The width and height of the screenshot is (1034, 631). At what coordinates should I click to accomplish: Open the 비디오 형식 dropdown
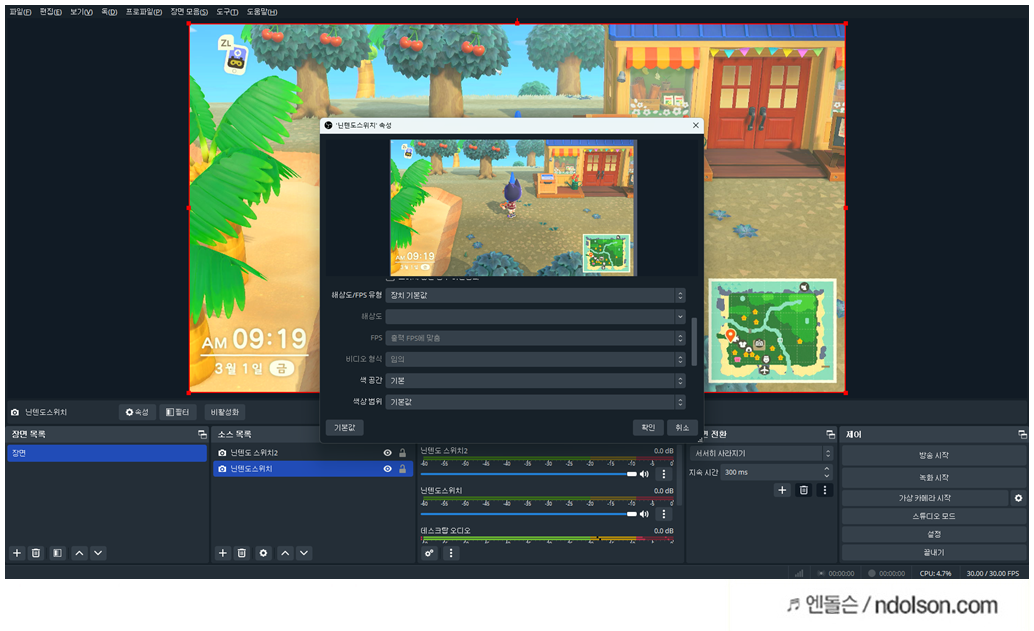coord(535,359)
